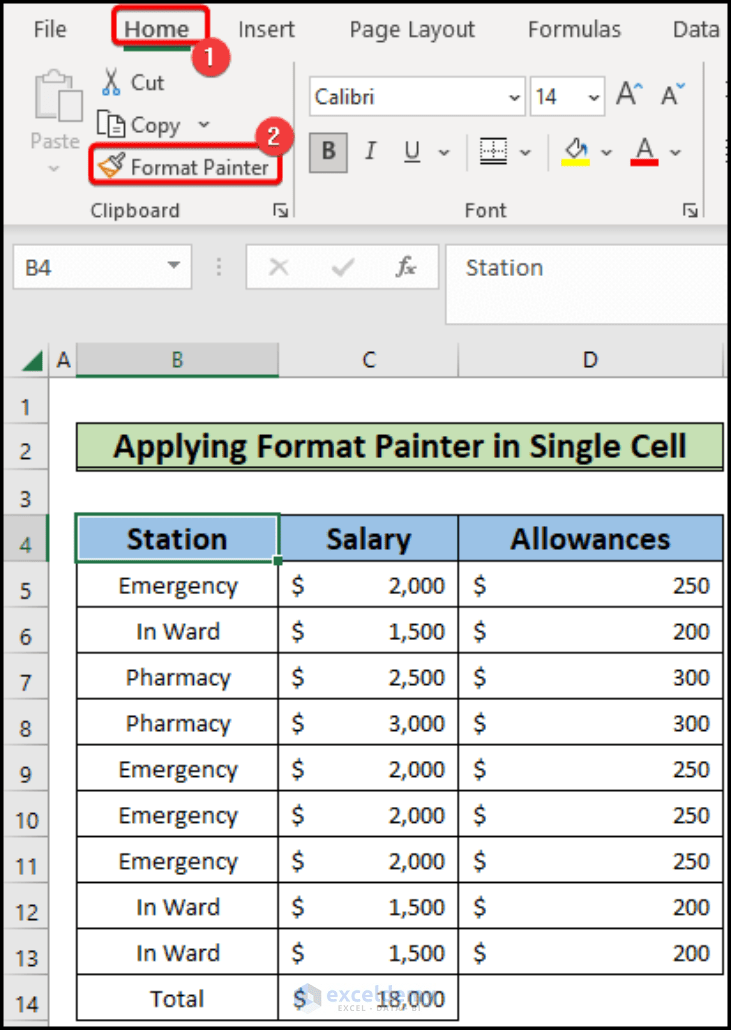The width and height of the screenshot is (731, 1030).
Task: Open the Page Layout tab
Action: tap(412, 30)
